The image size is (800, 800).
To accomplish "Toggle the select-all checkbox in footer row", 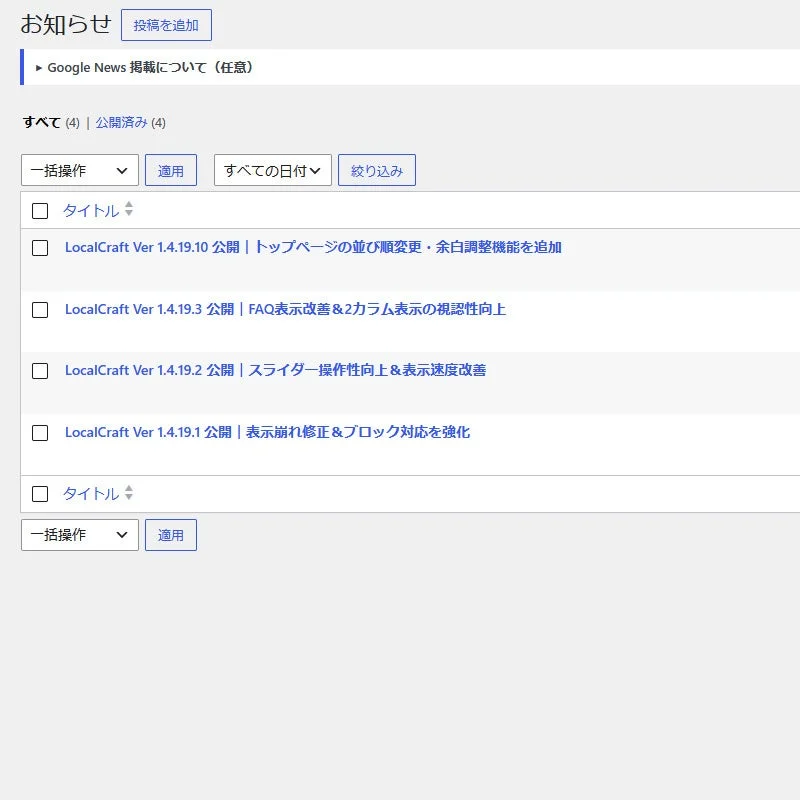I will click(x=40, y=494).
